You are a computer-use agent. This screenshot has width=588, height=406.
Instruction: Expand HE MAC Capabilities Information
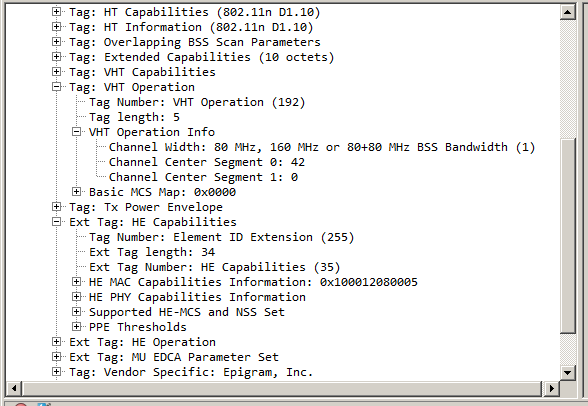coord(76,282)
